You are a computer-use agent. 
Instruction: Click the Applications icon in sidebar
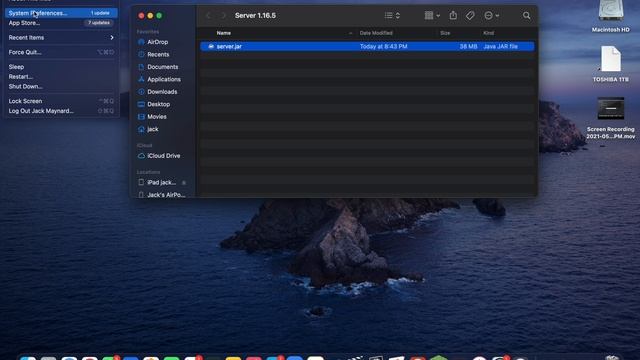(141, 79)
